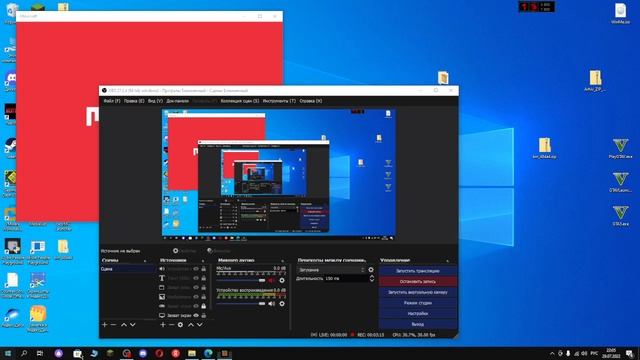Move source up with the Sources panel arrow
640x360 pixels.
click(191, 324)
